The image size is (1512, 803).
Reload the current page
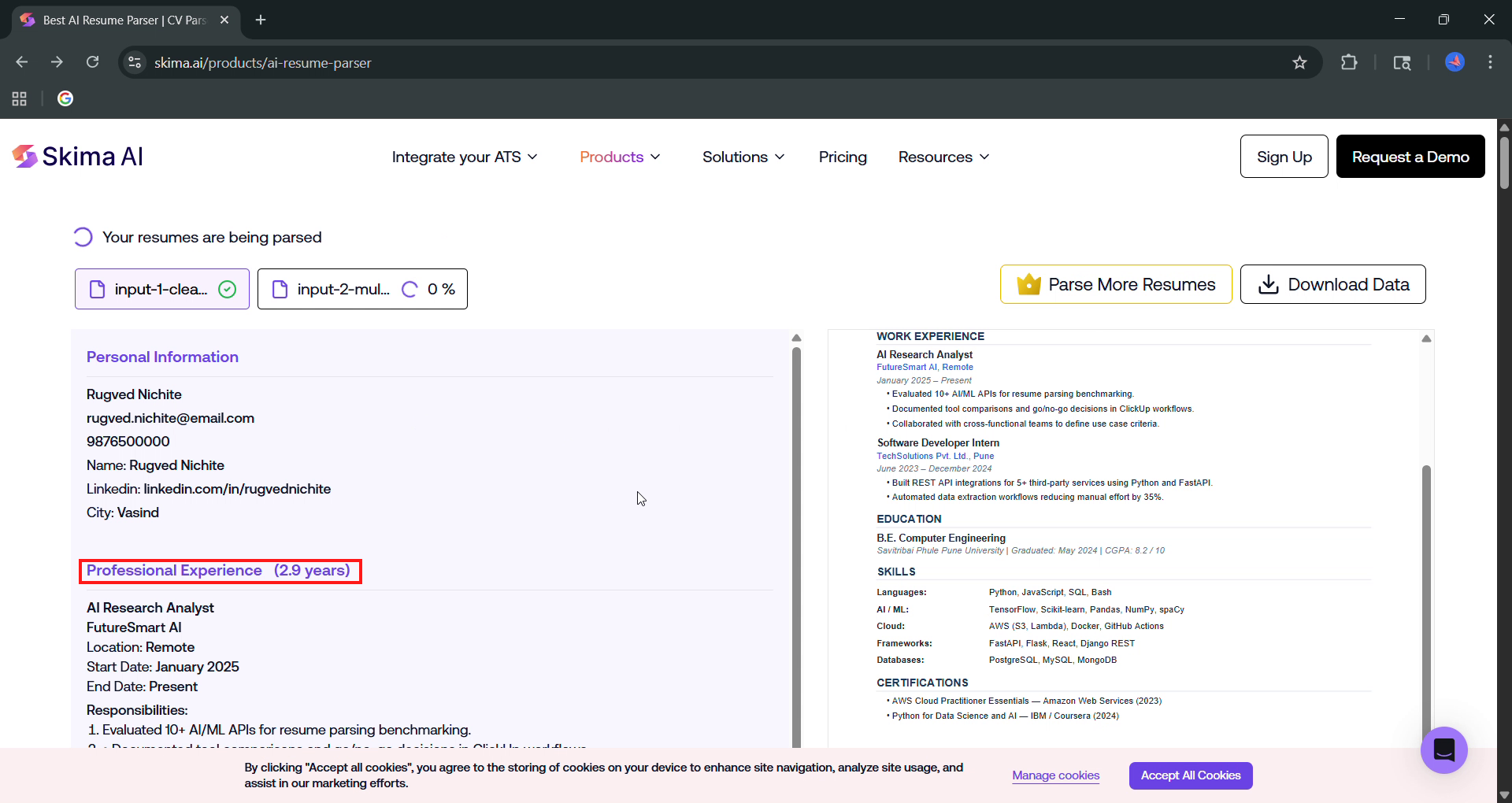coord(92,62)
